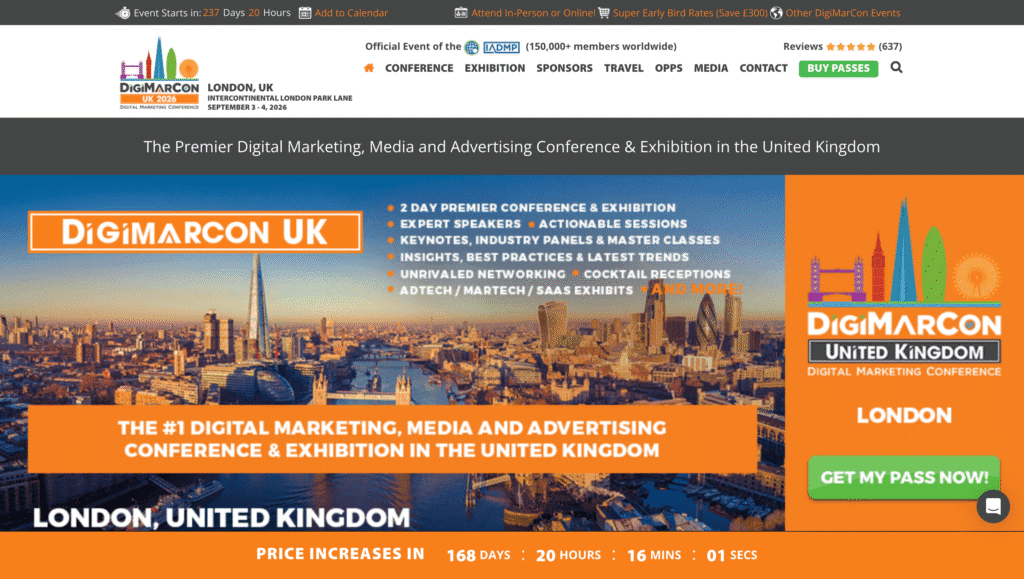Screen dimensions: 1024x579
Task: Click the globe icon beside Other DigiMarCon Events
Action: pyautogui.click(x=777, y=13)
